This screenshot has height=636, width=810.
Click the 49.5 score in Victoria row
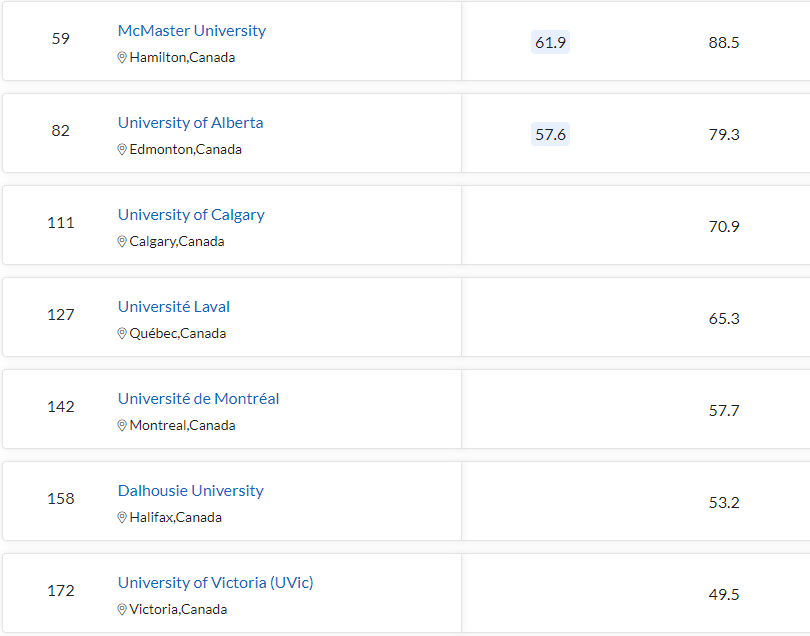[724, 594]
